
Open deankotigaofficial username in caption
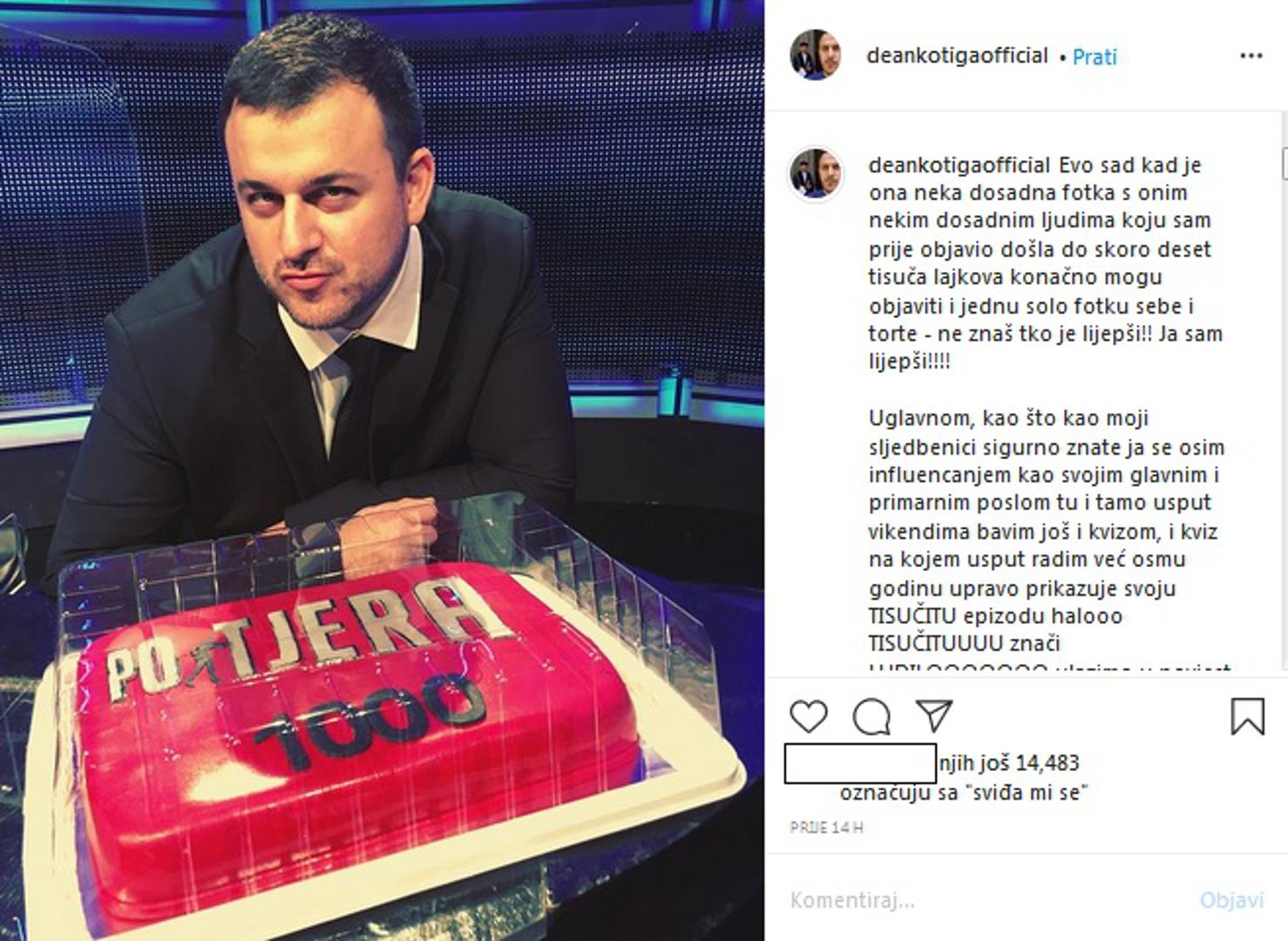(x=959, y=165)
